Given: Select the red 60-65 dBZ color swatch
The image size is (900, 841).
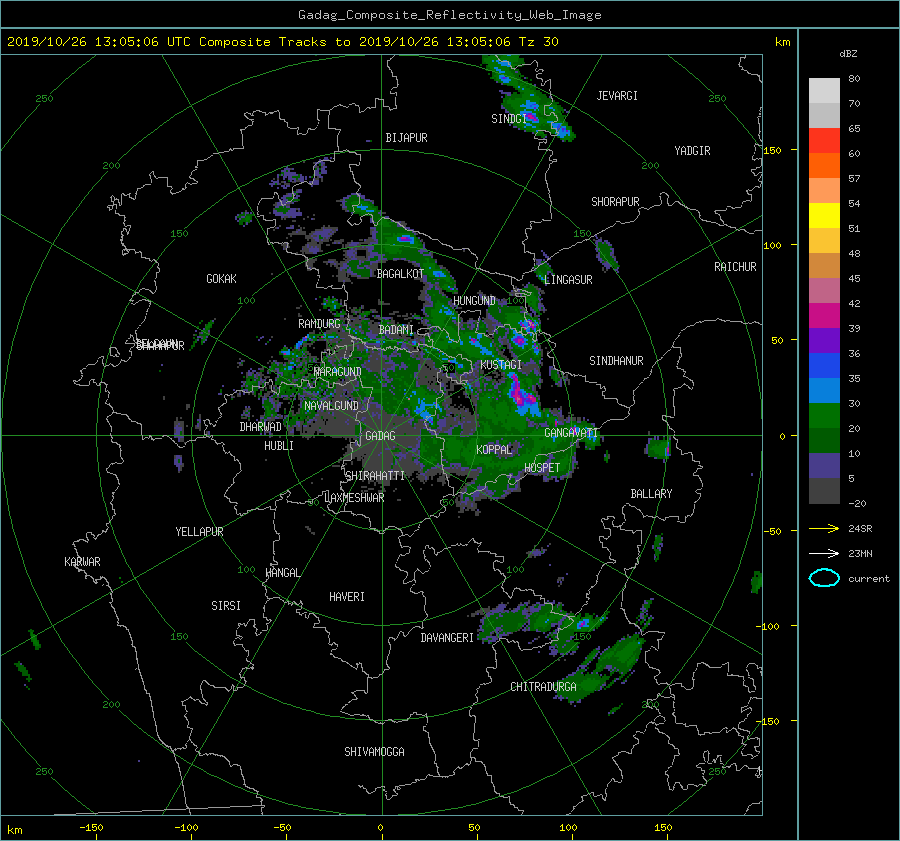Looking at the screenshot, I should [824, 140].
